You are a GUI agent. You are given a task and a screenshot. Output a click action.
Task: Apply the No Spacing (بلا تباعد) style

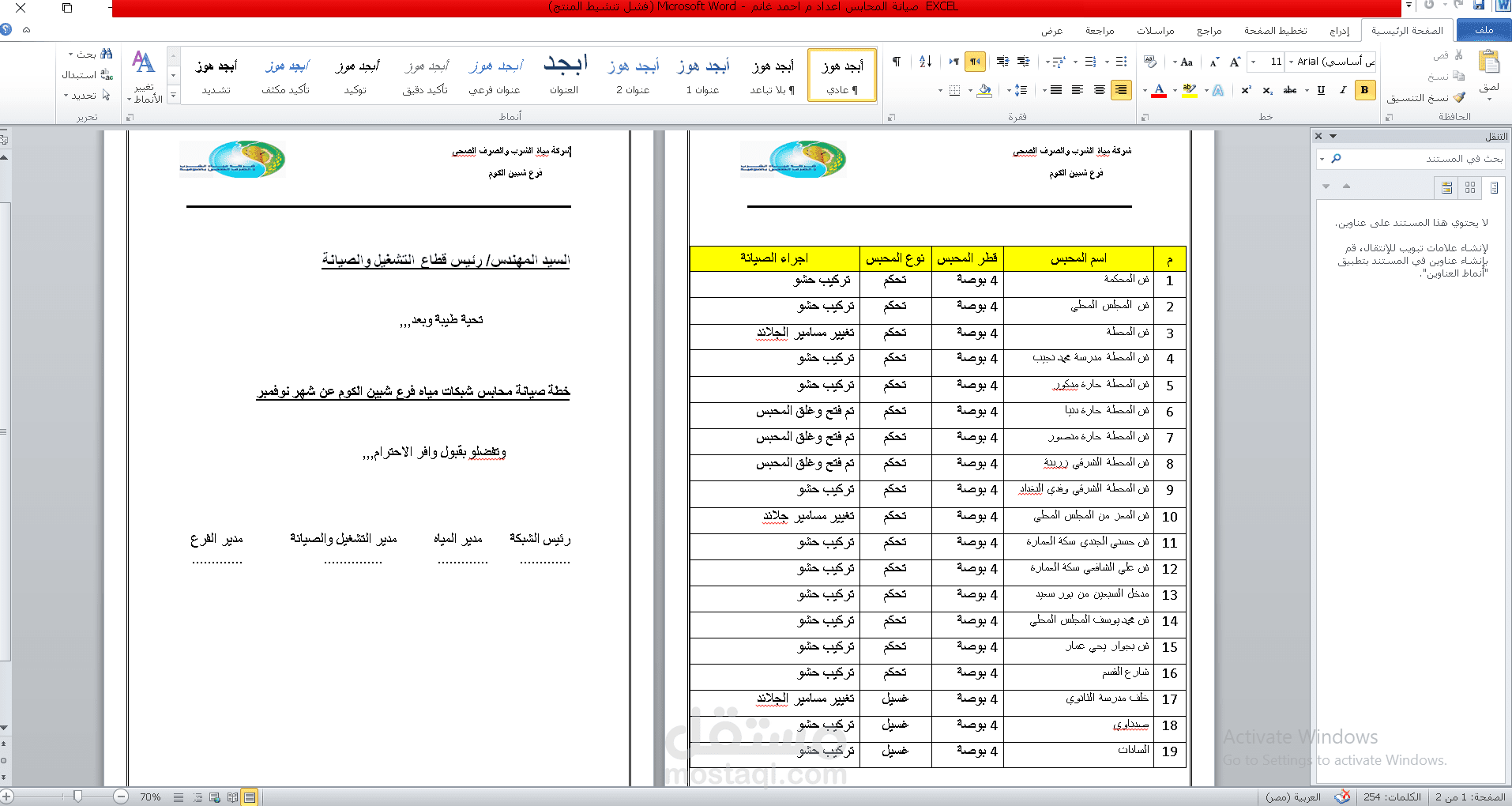tap(773, 75)
